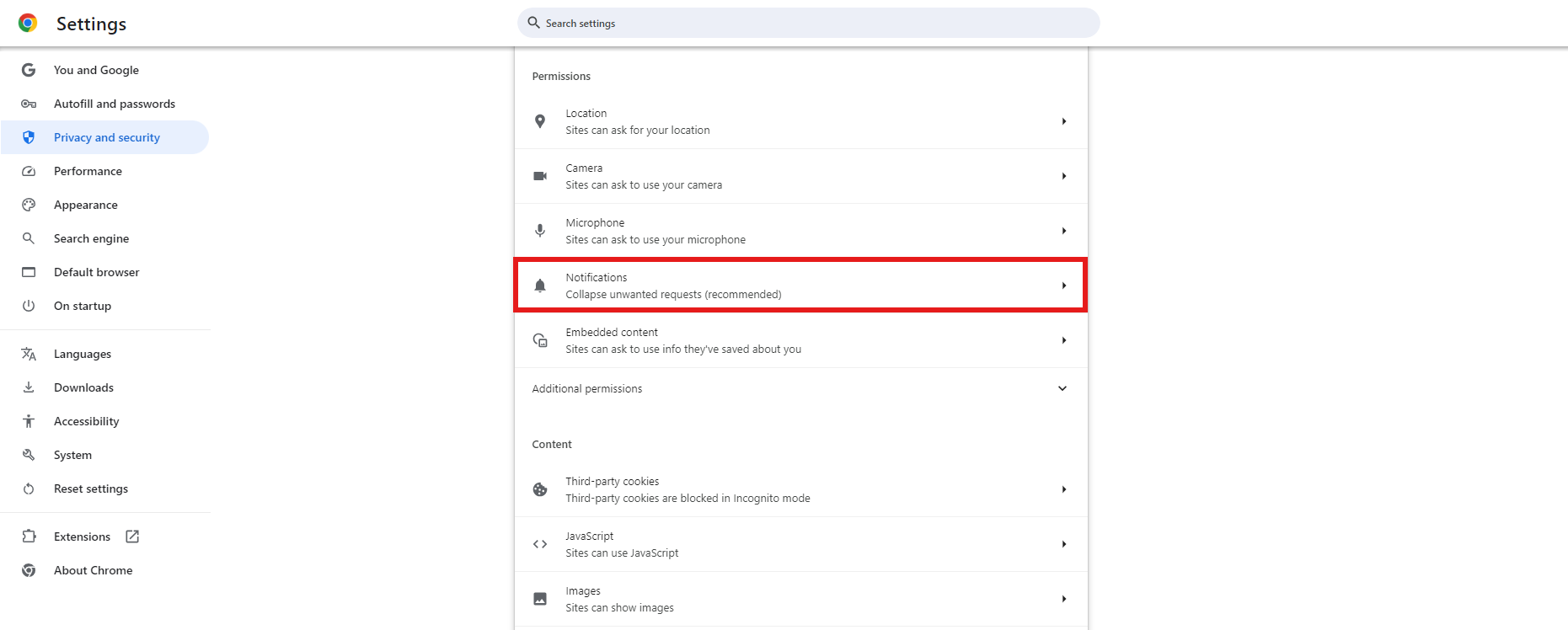Viewport: 1568px width, 630px height.
Task: Open Images settings via its arrow
Action: 1064,599
